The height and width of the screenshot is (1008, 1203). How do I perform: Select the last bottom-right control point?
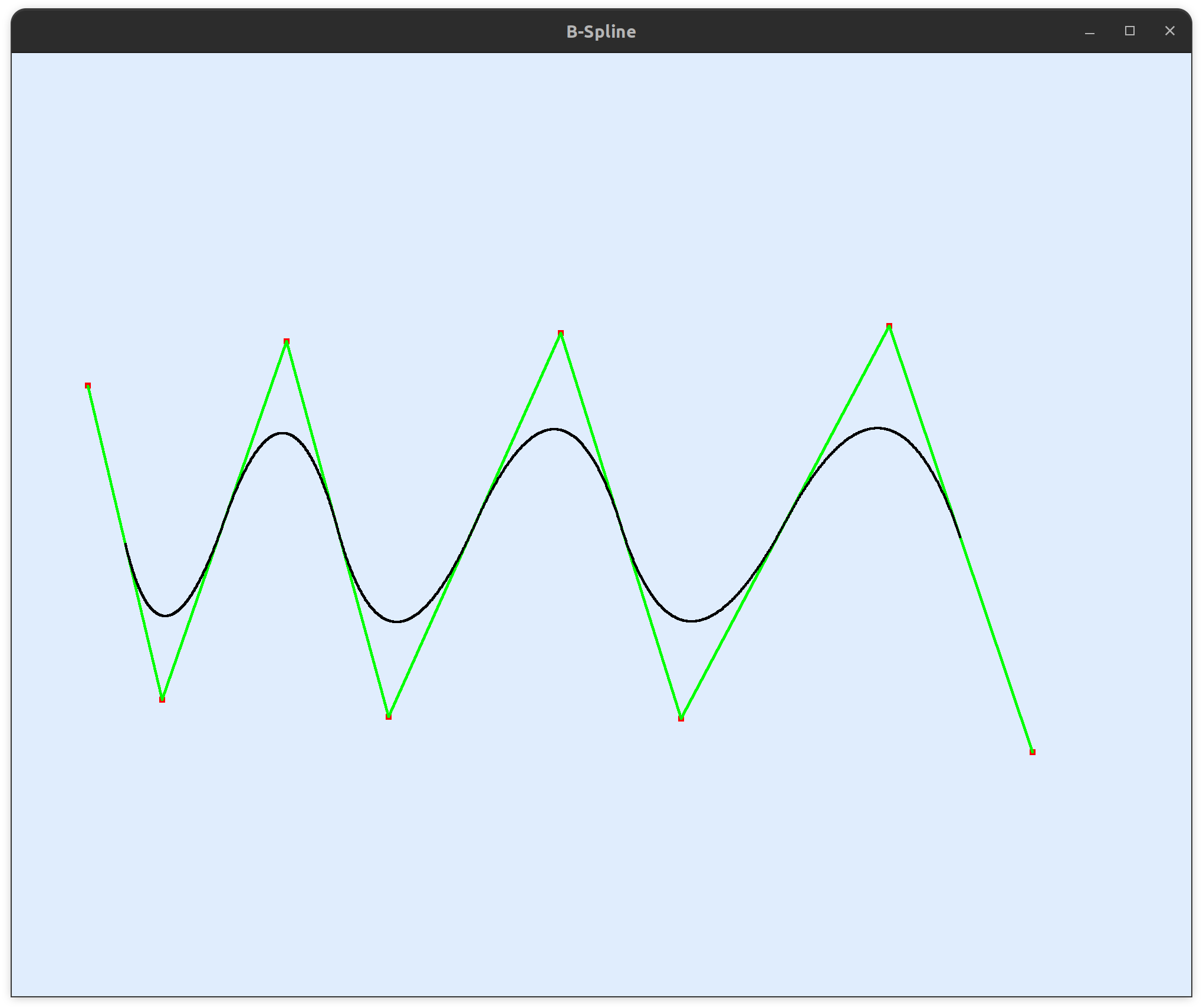click(x=1033, y=752)
